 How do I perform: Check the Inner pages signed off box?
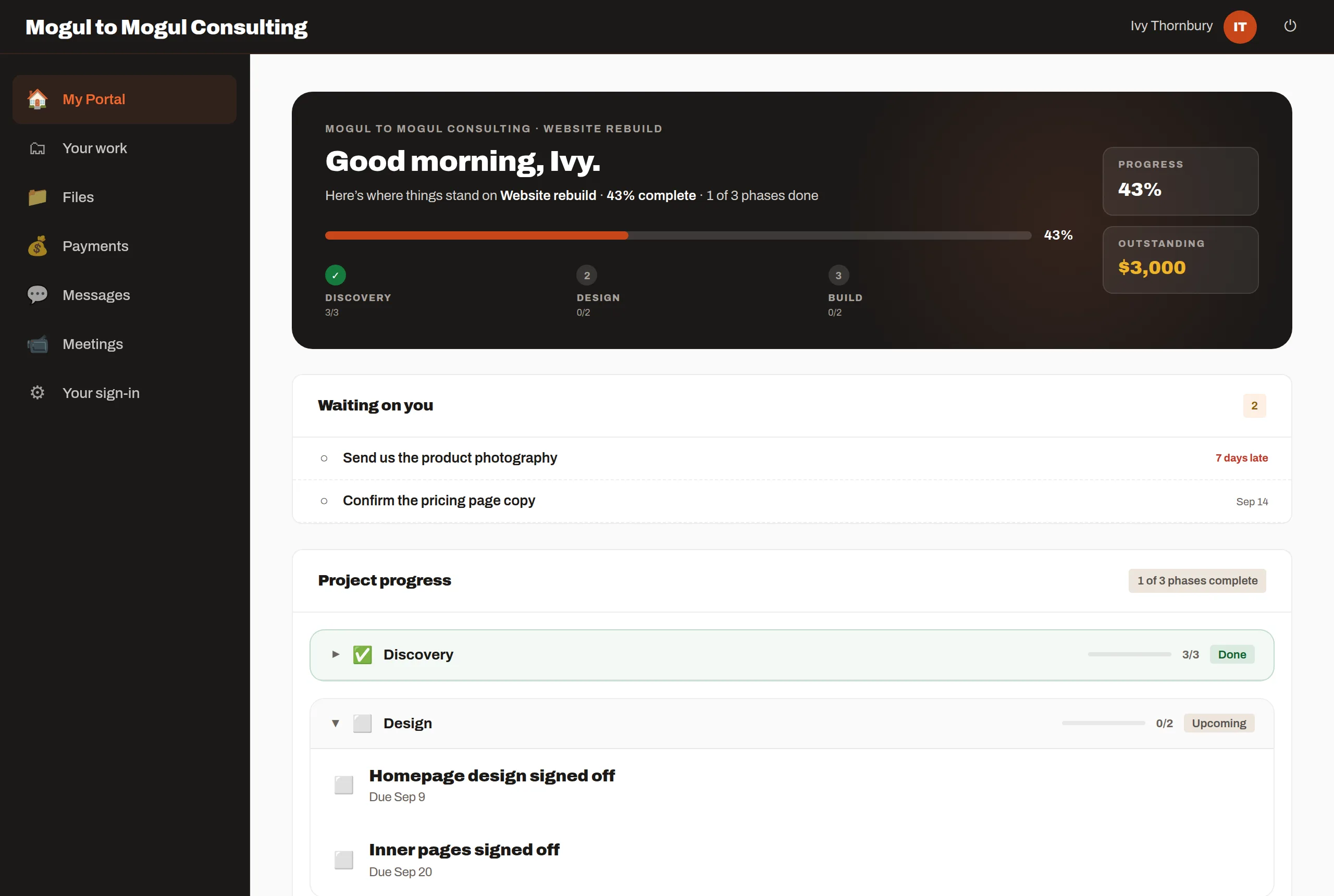coord(343,860)
